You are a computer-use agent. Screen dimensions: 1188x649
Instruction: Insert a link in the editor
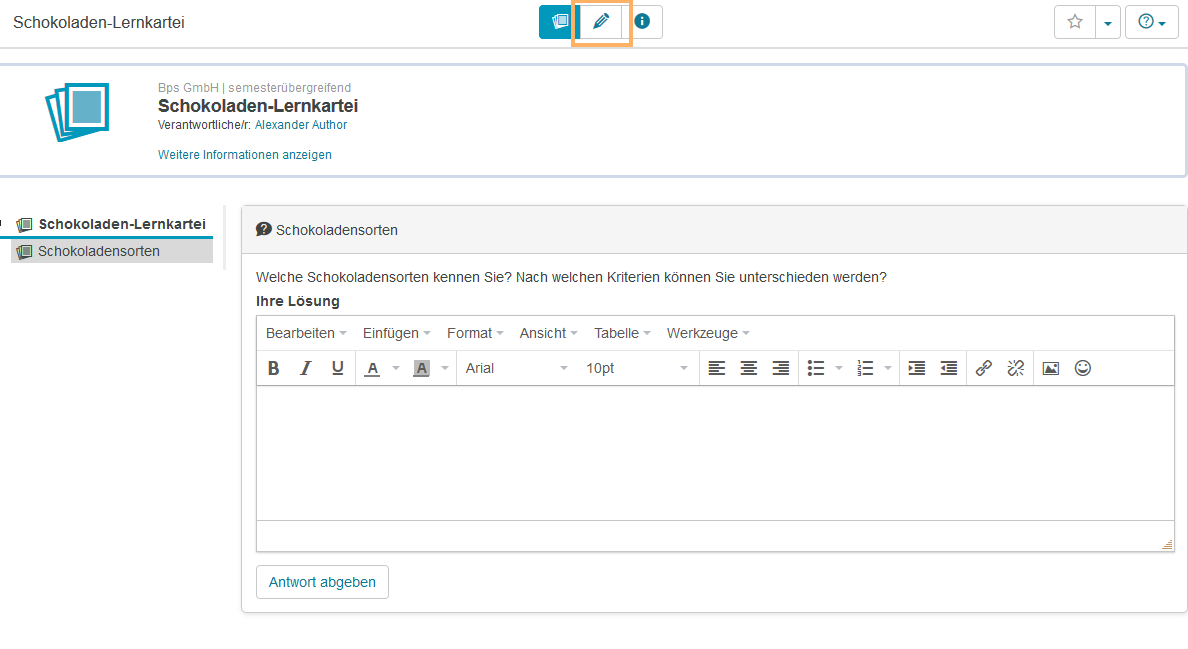click(x=983, y=368)
